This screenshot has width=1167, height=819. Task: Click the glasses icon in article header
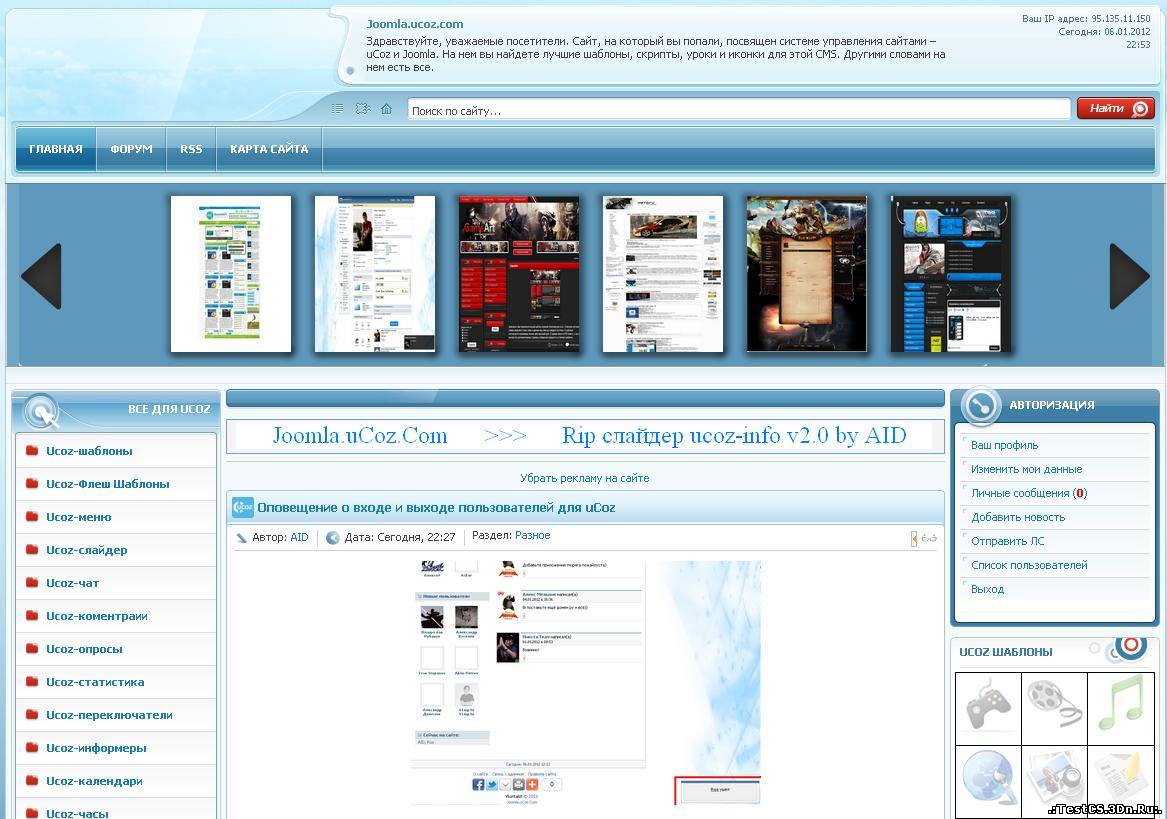point(929,538)
